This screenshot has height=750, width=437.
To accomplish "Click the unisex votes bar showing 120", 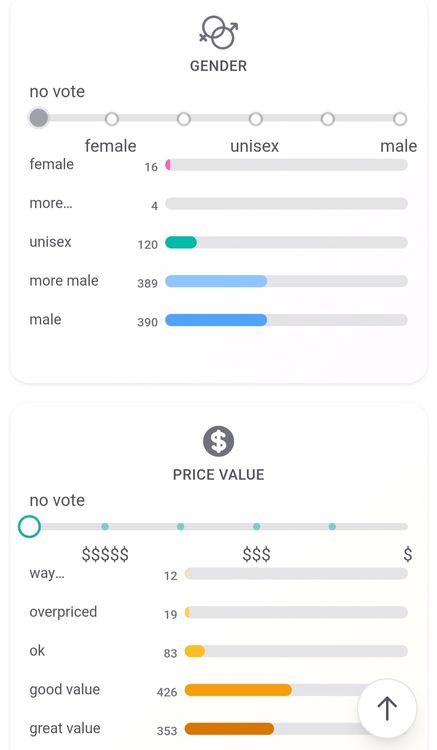I will tap(286, 243).
